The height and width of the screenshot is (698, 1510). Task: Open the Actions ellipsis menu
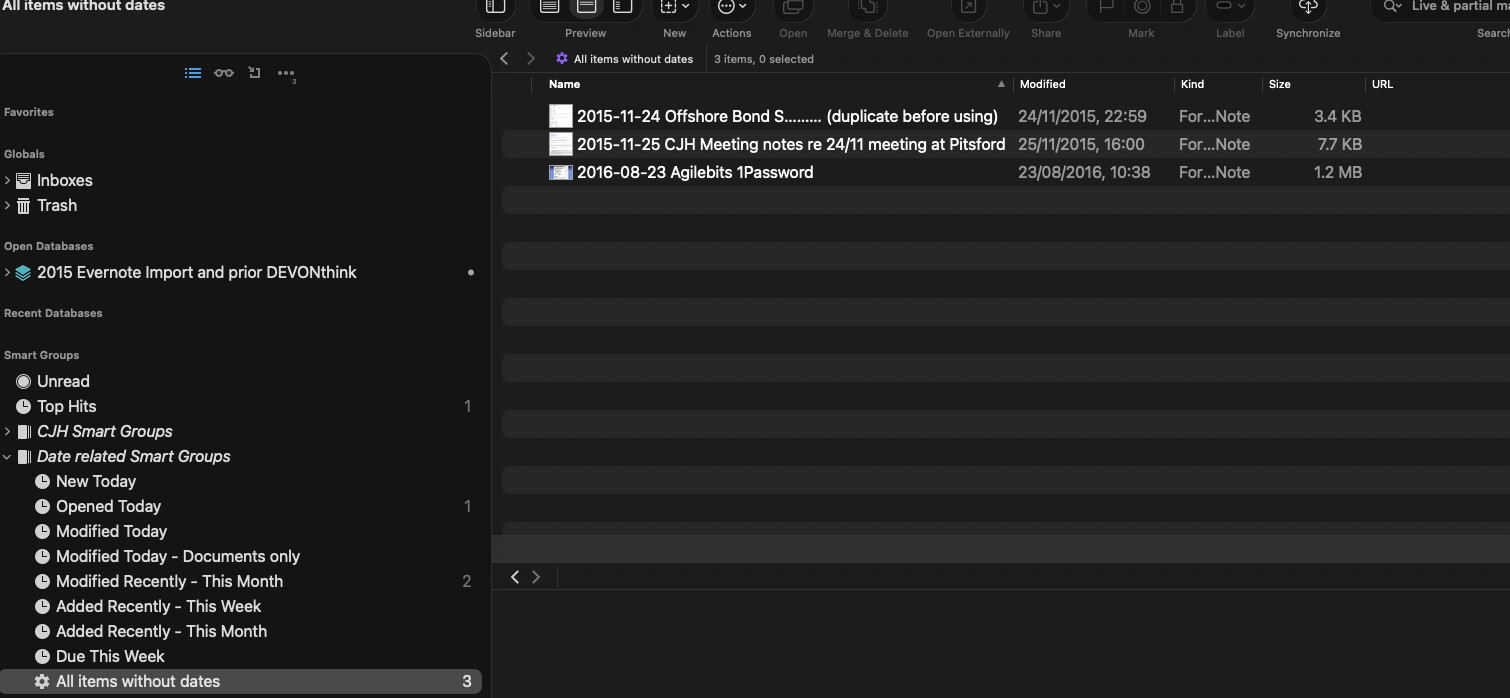(731, 8)
